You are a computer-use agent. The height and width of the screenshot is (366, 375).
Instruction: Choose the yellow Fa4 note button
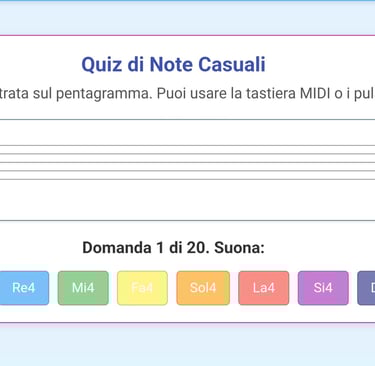coord(142,288)
